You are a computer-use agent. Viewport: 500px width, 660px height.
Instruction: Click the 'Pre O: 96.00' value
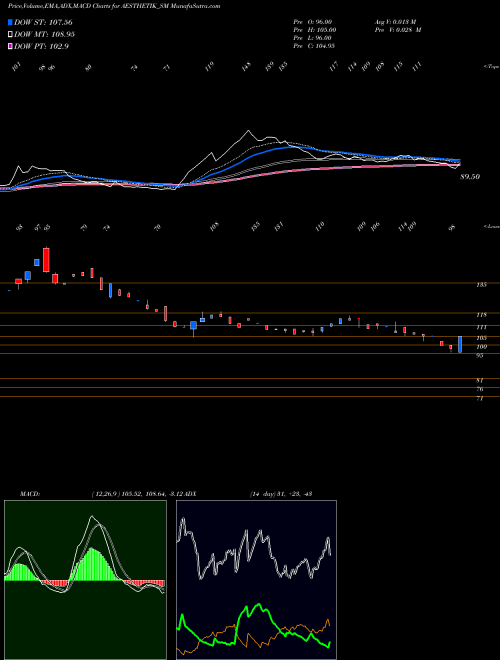pyautogui.click(x=314, y=22)
